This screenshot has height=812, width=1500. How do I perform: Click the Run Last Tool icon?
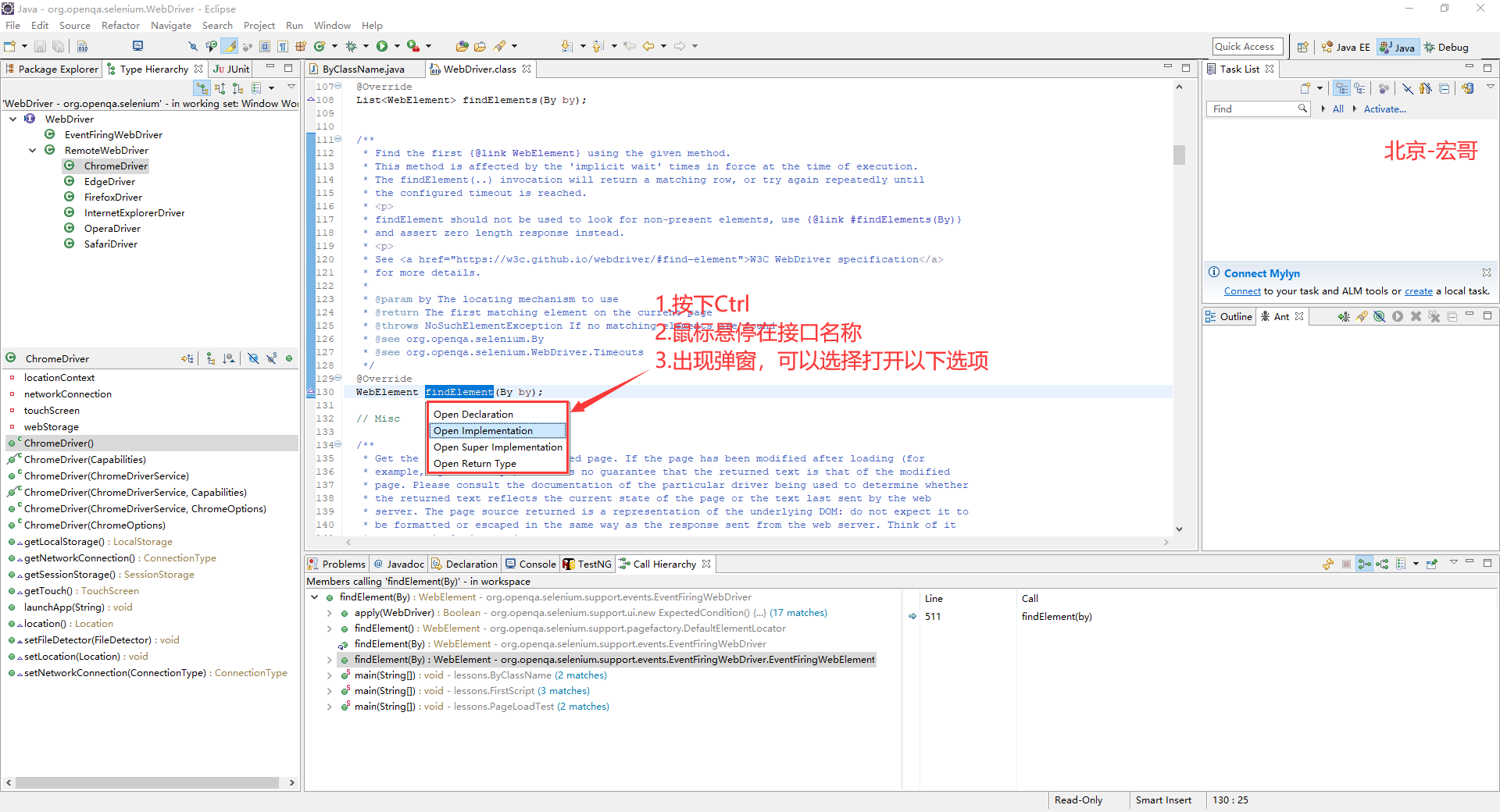pyautogui.click(x=413, y=47)
